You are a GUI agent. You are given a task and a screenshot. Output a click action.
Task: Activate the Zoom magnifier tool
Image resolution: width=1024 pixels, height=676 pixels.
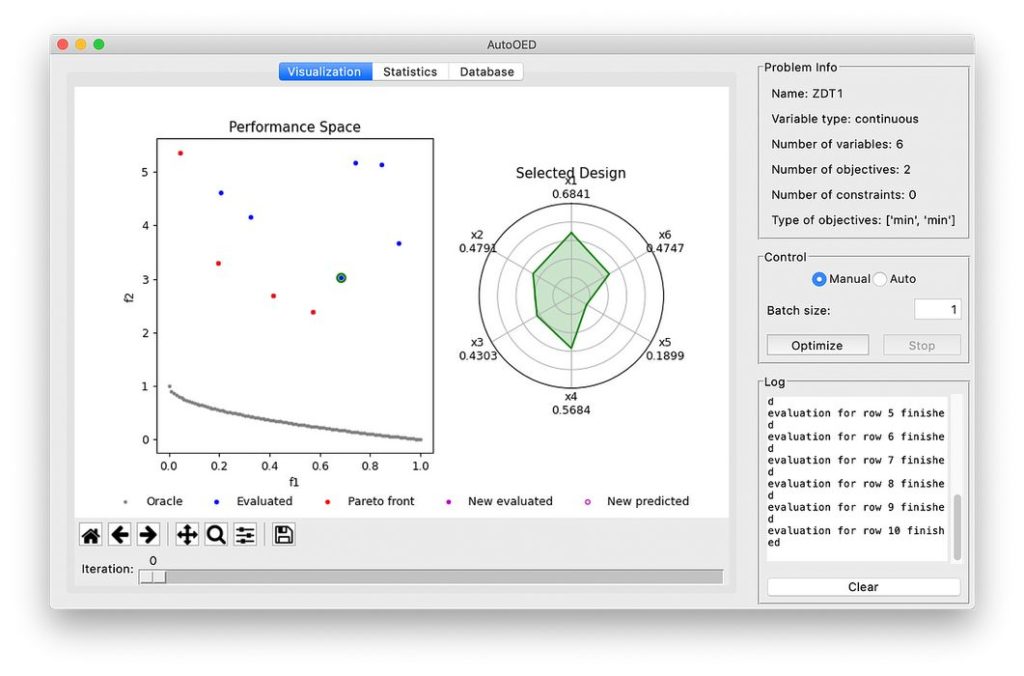click(215, 535)
